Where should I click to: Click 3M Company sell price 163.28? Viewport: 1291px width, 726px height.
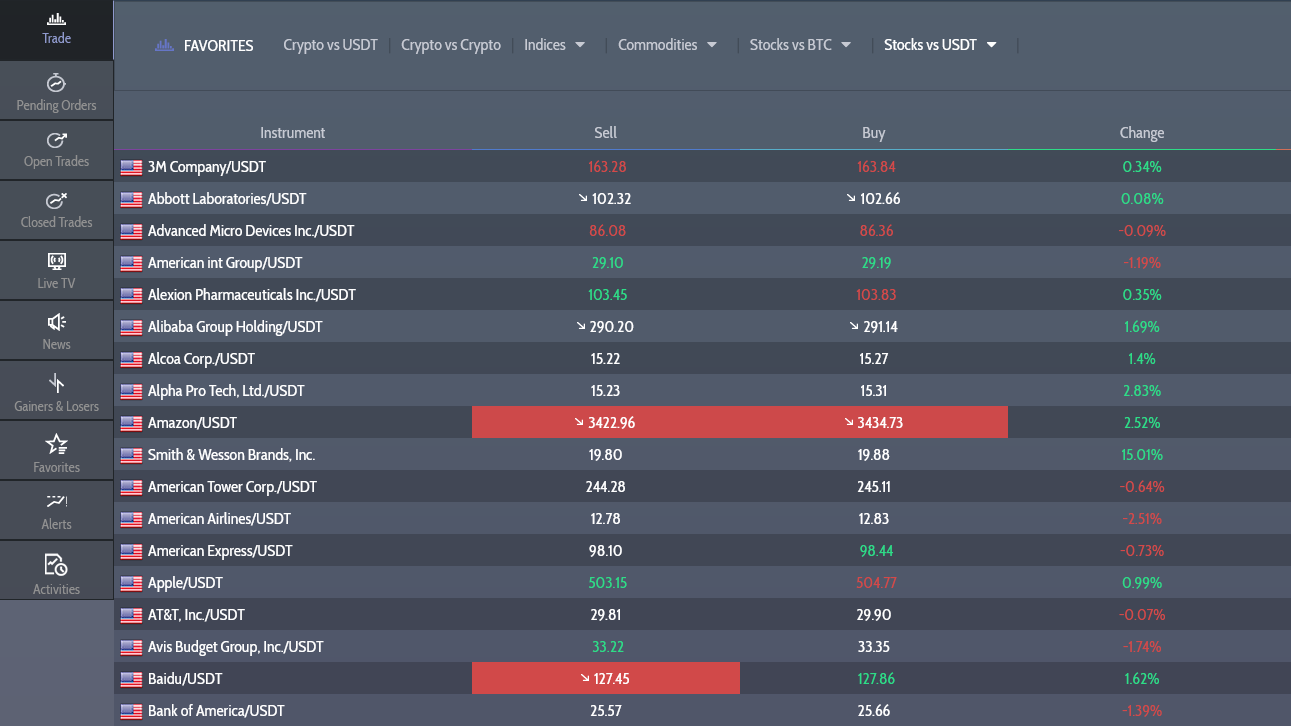[606, 167]
